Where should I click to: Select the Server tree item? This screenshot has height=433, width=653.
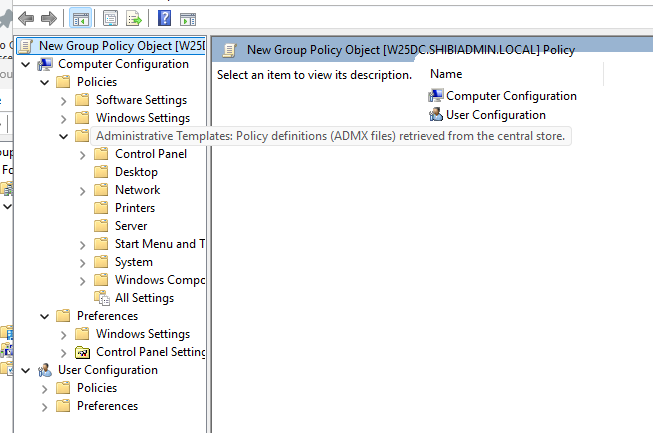131,226
